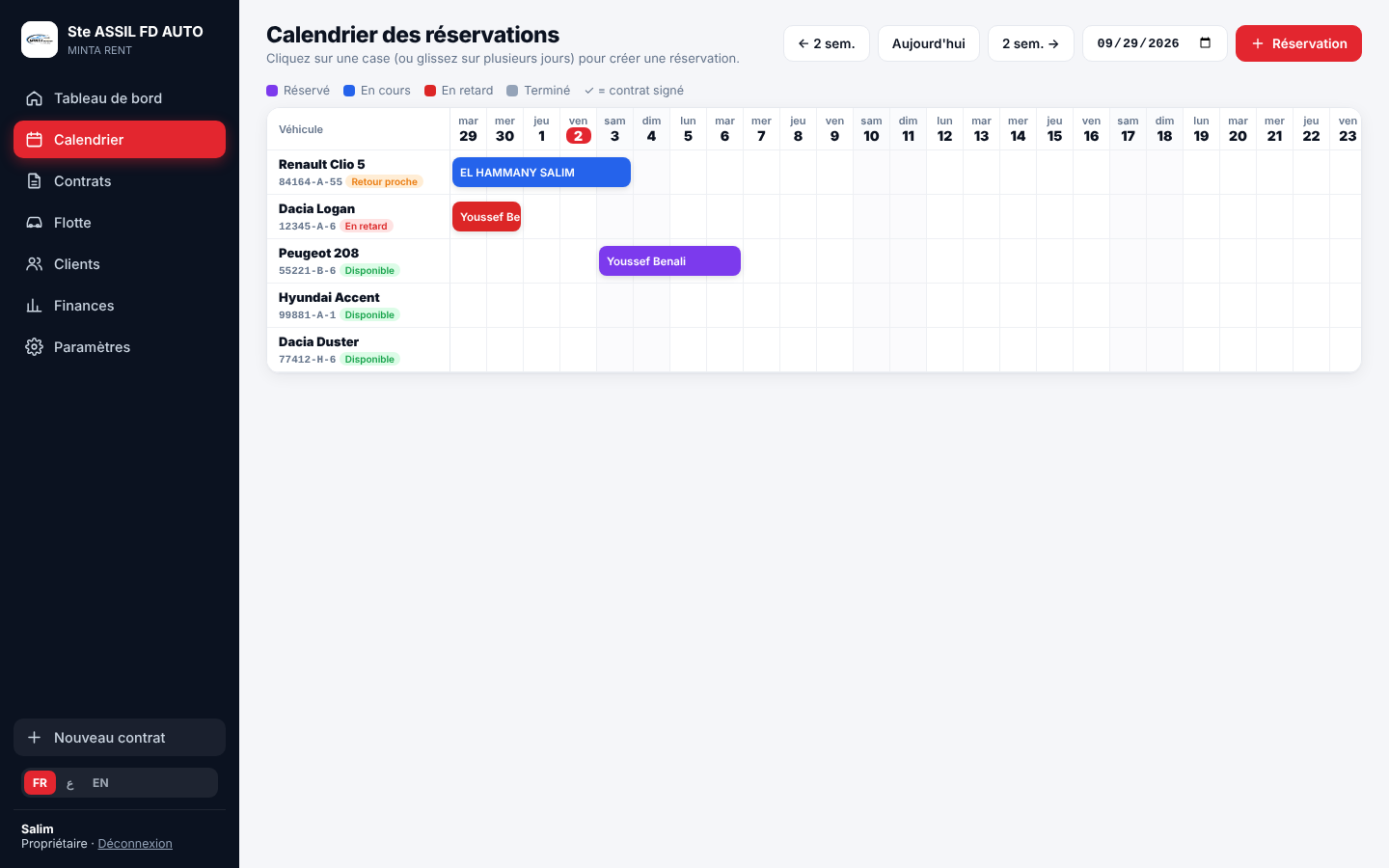
Task: Open EL HAMMANY SALIM reservation bar
Action: [541, 173]
